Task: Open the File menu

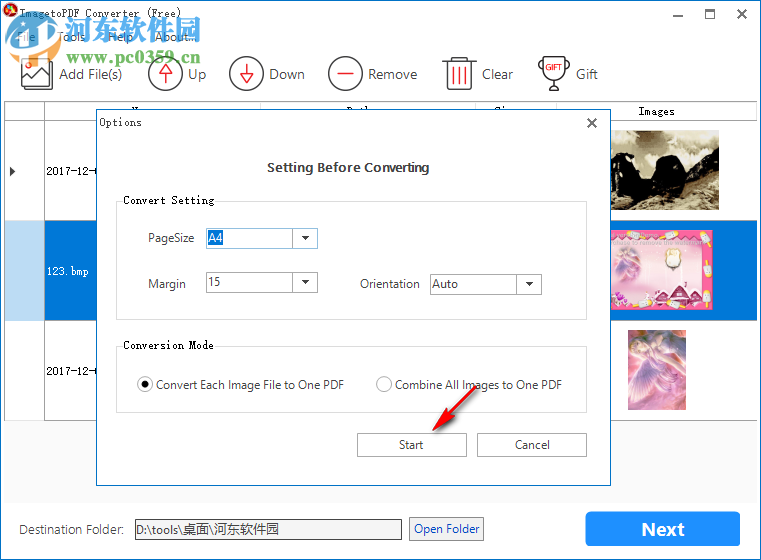Action: coord(26,37)
